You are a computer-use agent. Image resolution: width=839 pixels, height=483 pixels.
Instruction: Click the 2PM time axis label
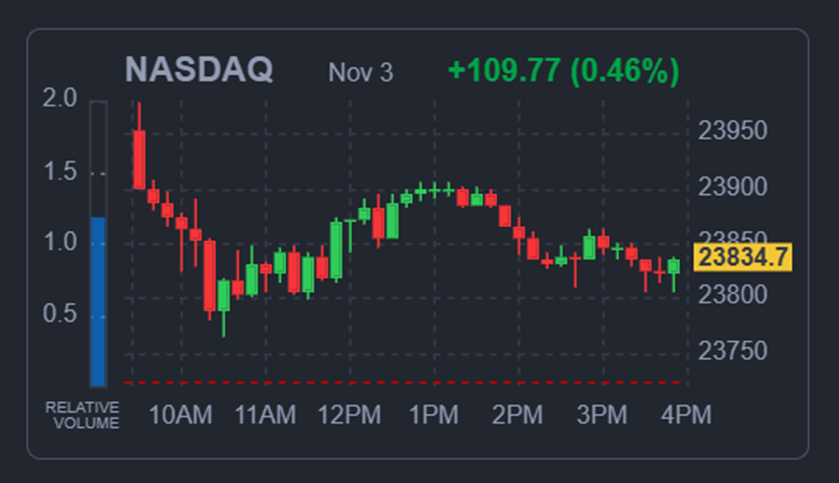tap(518, 415)
